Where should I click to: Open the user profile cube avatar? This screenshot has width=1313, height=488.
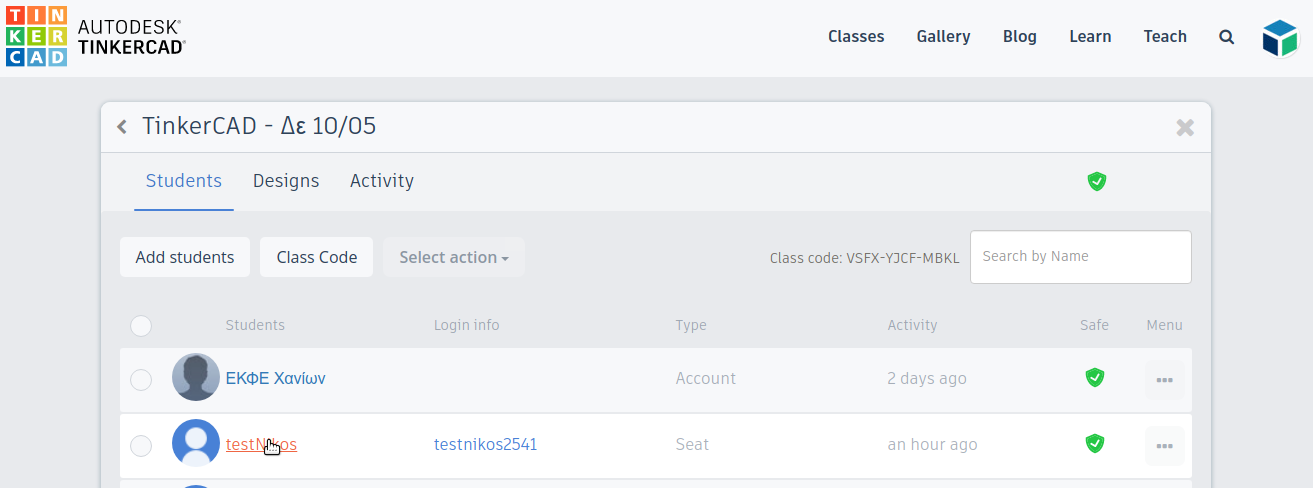click(1279, 38)
